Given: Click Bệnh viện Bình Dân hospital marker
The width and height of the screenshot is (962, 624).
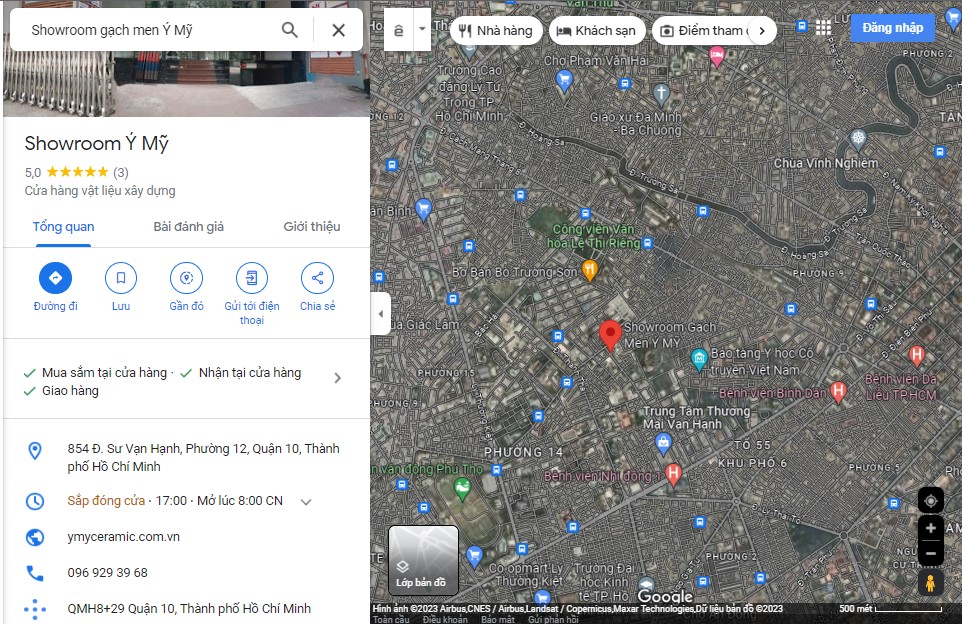Looking at the screenshot, I should tap(838, 391).
